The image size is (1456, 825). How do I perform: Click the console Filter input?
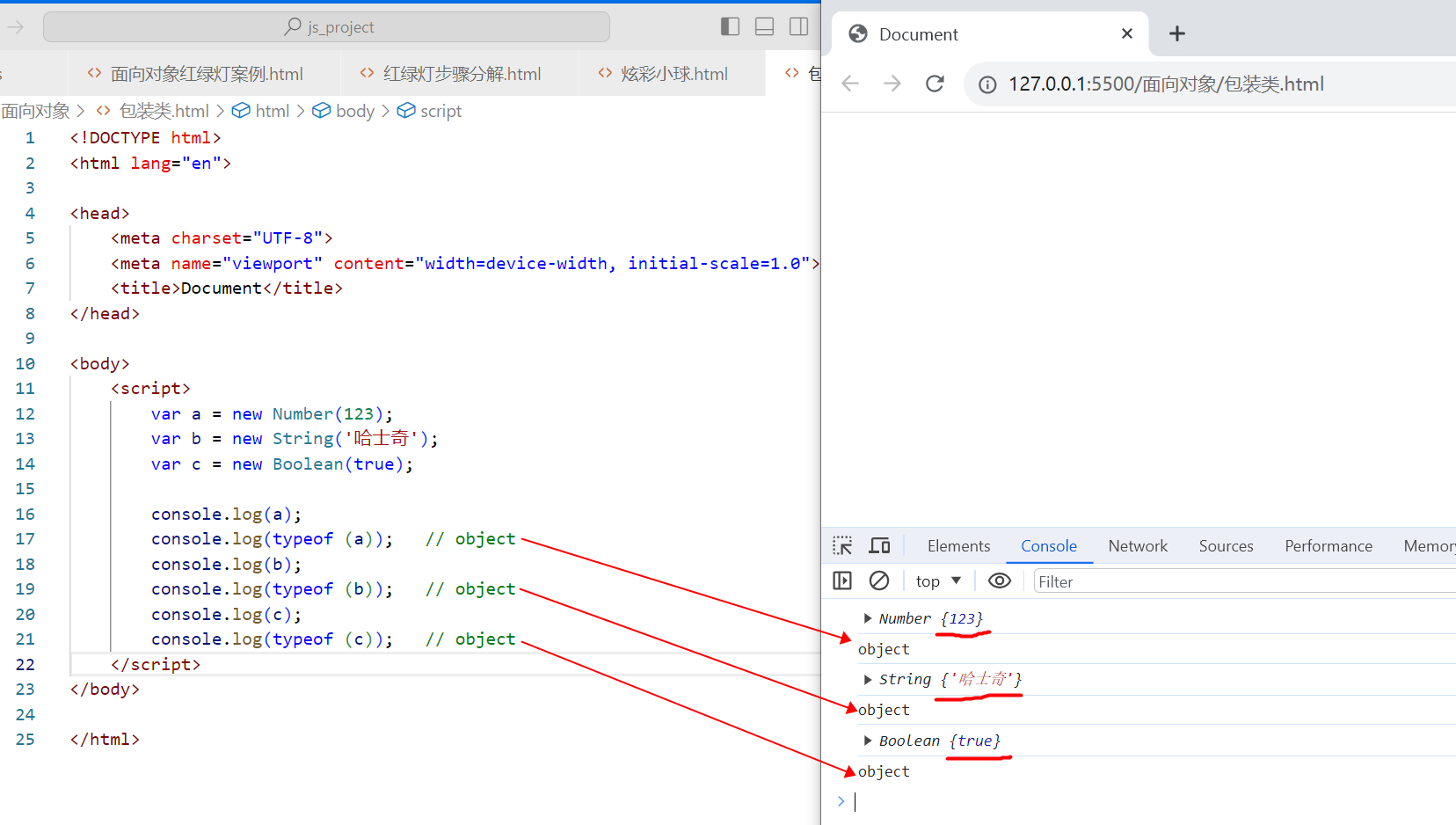pos(1244,581)
